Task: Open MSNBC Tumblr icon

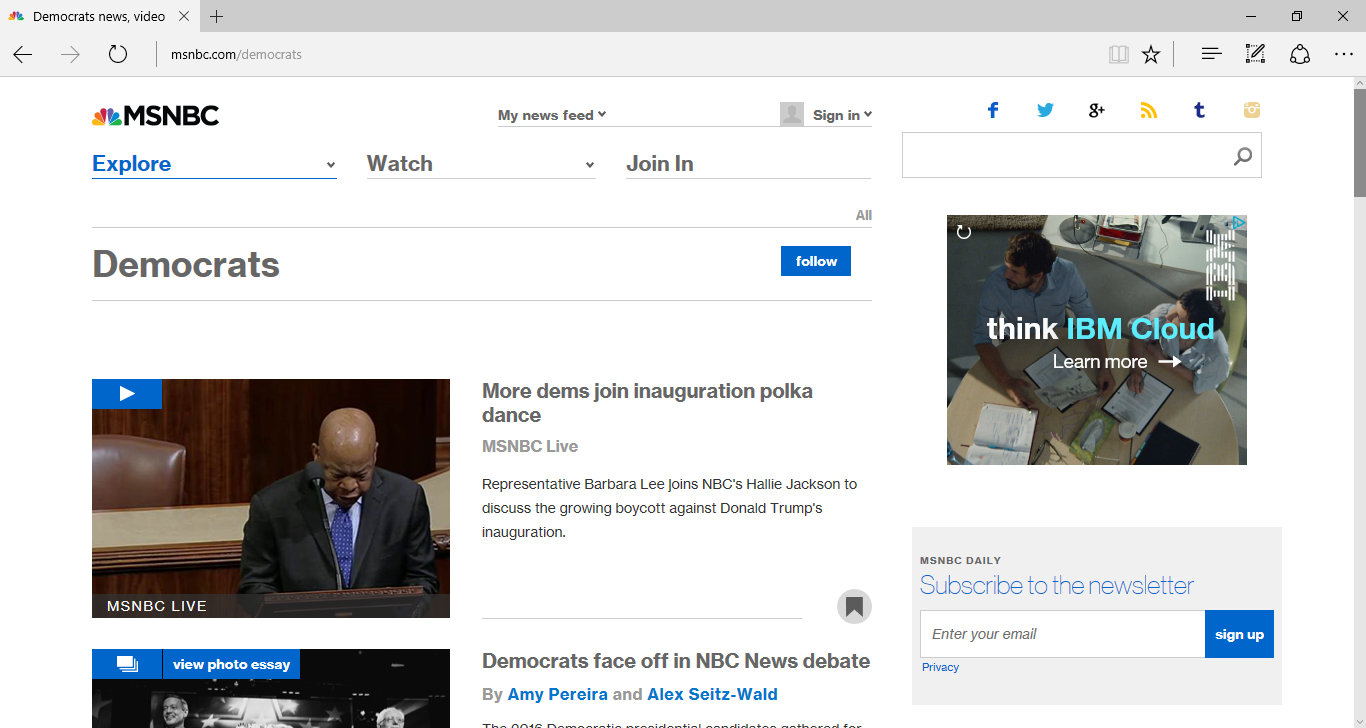Action: tap(1200, 110)
